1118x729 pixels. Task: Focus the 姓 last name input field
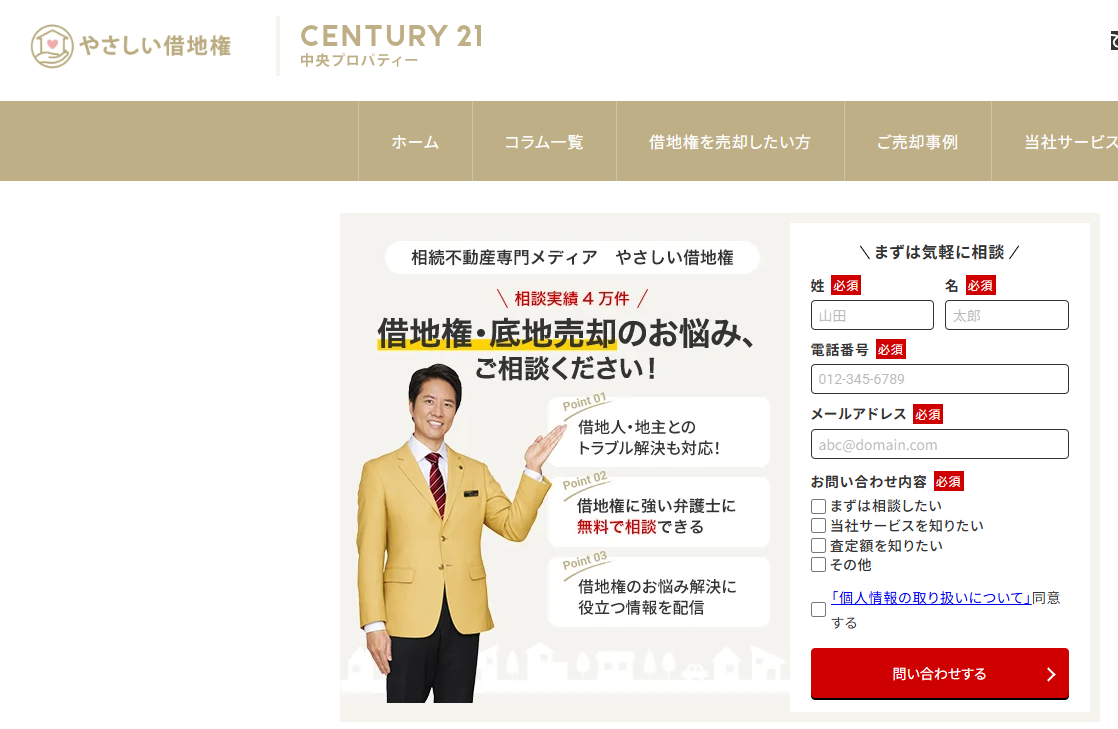pyautogui.click(x=872, y=315)
